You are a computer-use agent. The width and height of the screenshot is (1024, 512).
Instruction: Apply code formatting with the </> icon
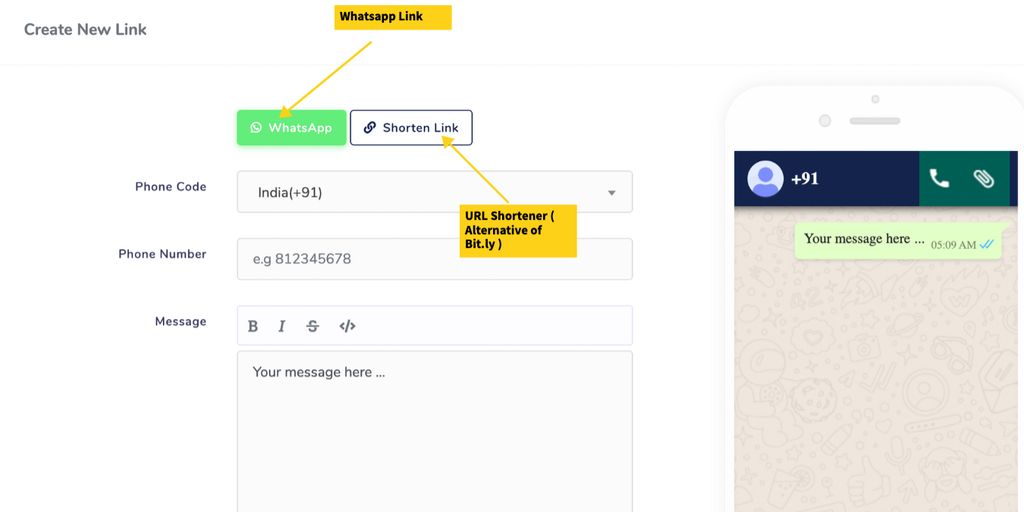click(347, 326)
